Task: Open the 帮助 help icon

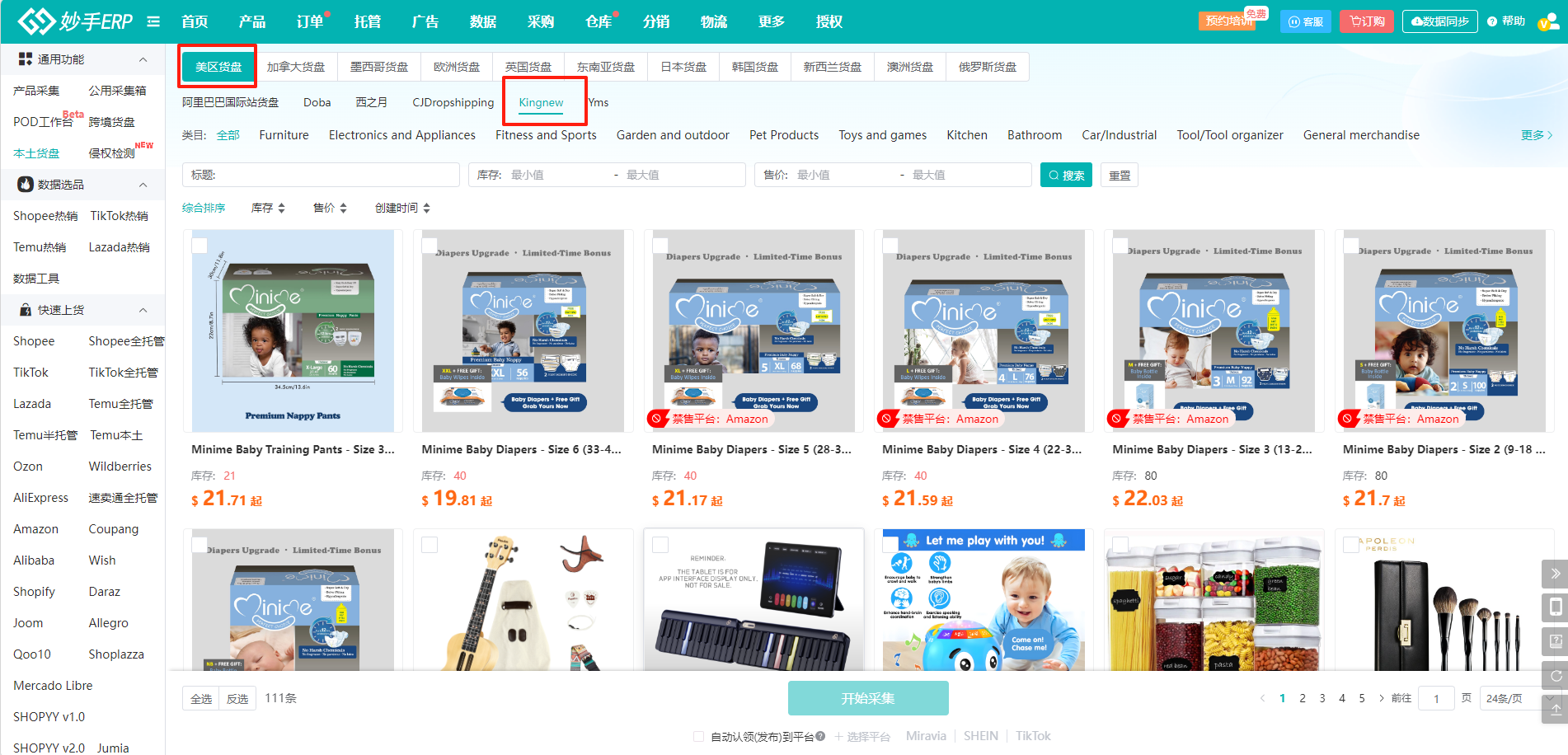Action: (1506, 21)
